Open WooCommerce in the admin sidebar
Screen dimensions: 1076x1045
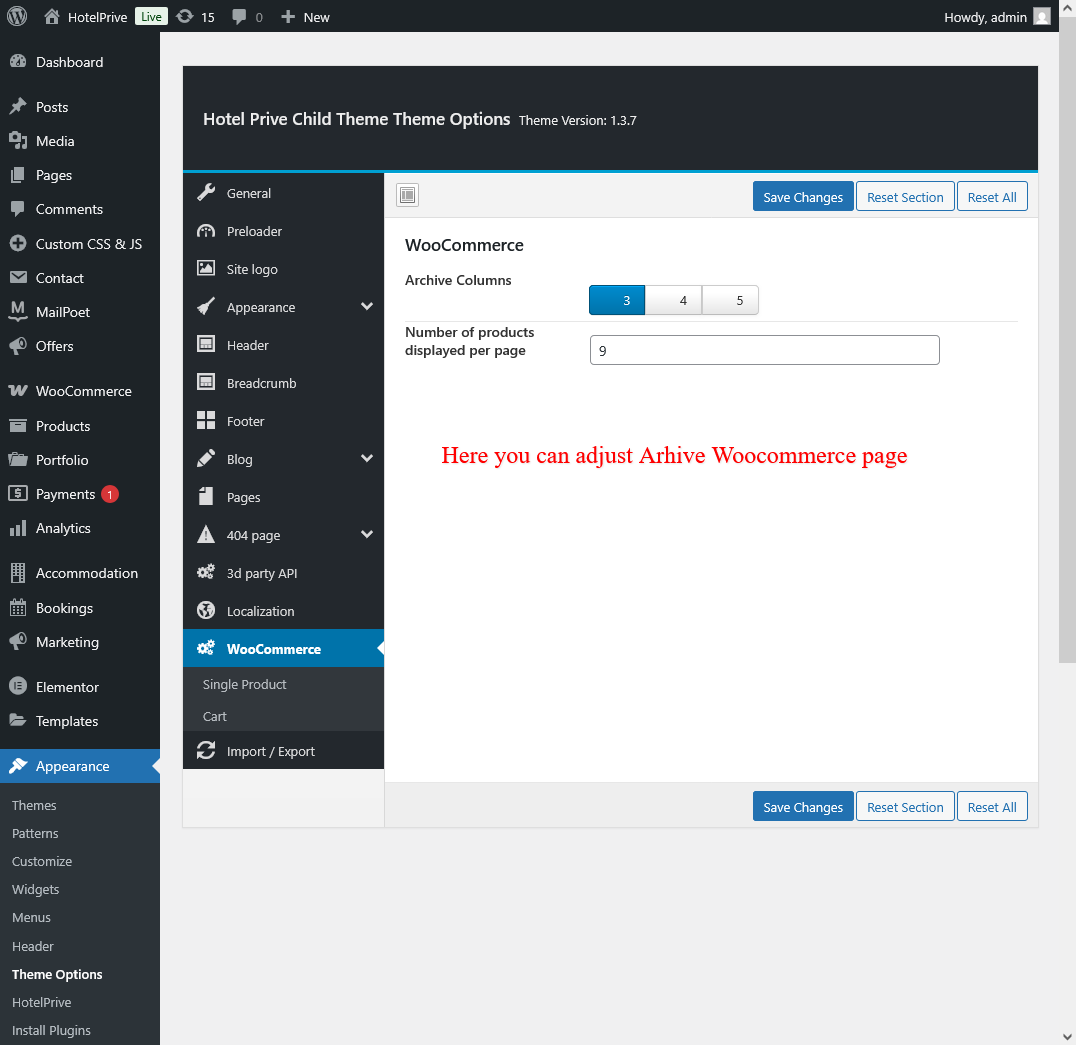[83, 391]
